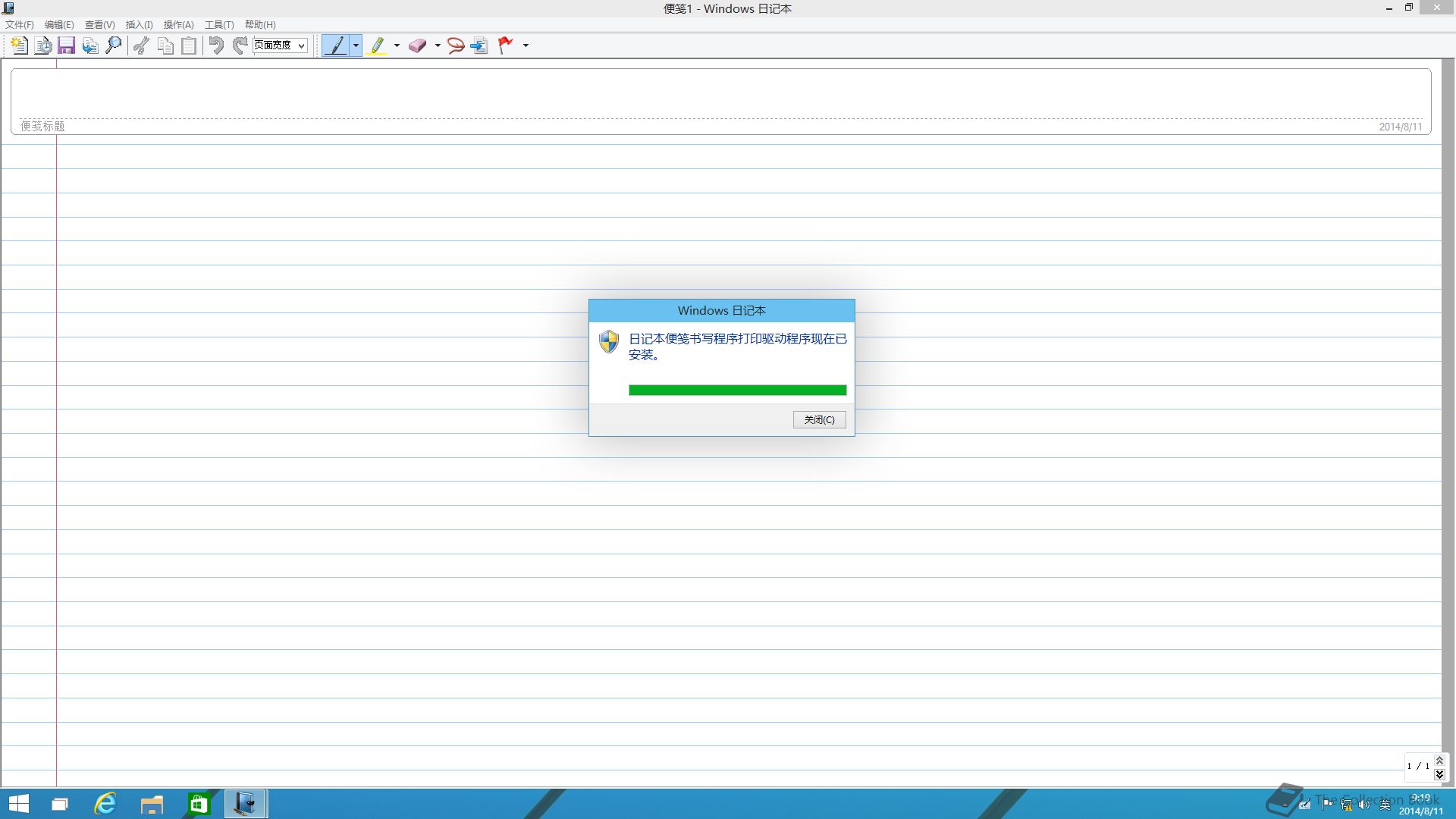Open the 查看(V) menu

pos(99,25)
